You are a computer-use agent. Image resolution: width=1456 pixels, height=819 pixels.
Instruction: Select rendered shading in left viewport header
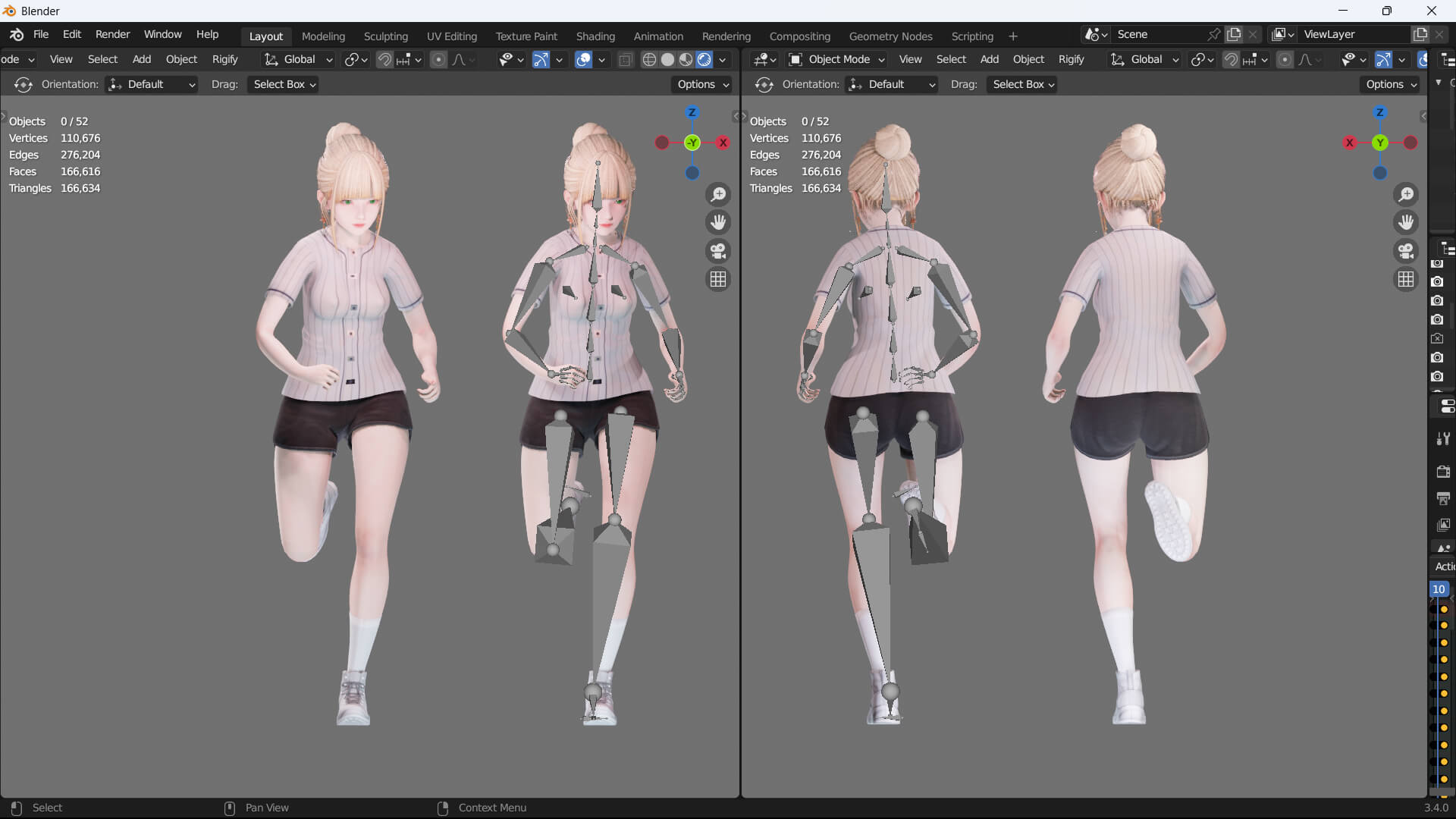coord(704,59)
